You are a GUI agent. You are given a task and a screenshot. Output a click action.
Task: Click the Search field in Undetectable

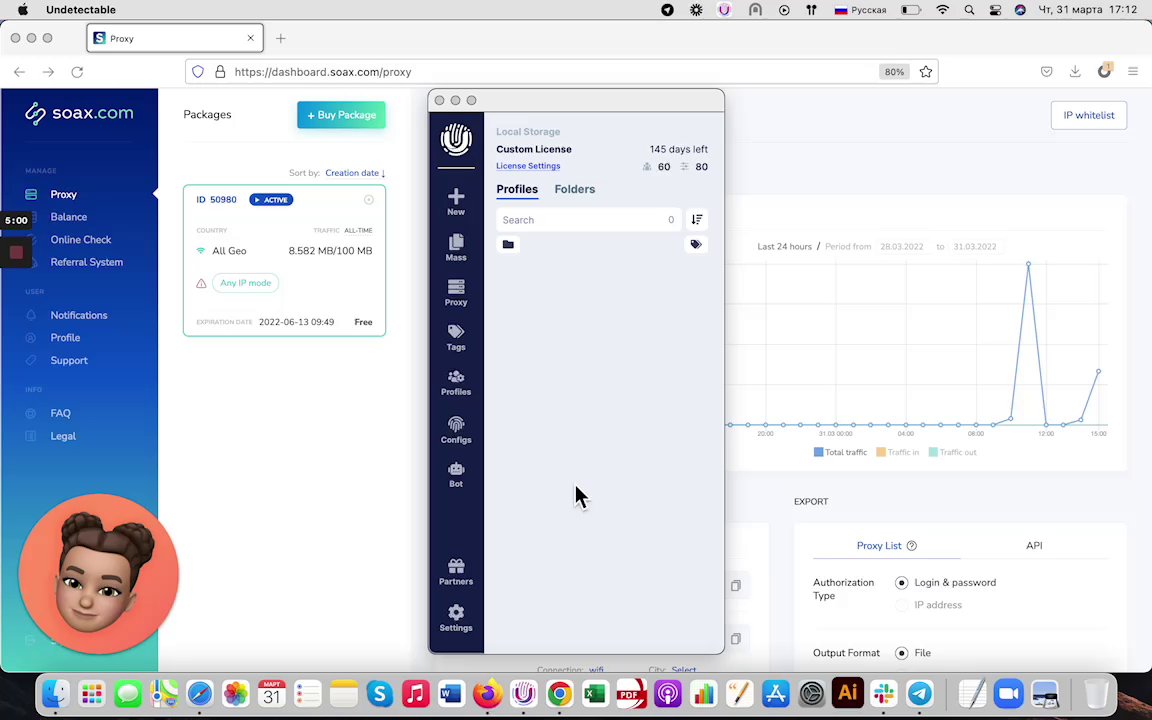pos(588,220)
